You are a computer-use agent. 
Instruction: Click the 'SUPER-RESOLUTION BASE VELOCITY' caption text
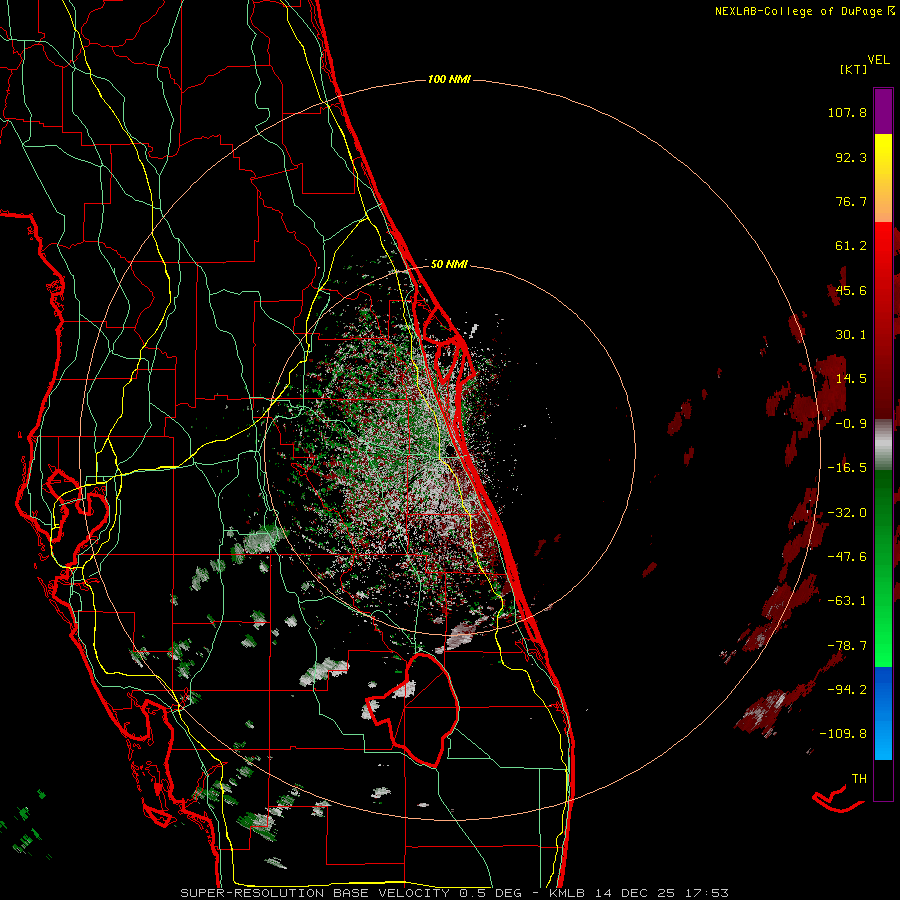pos(315,893)
